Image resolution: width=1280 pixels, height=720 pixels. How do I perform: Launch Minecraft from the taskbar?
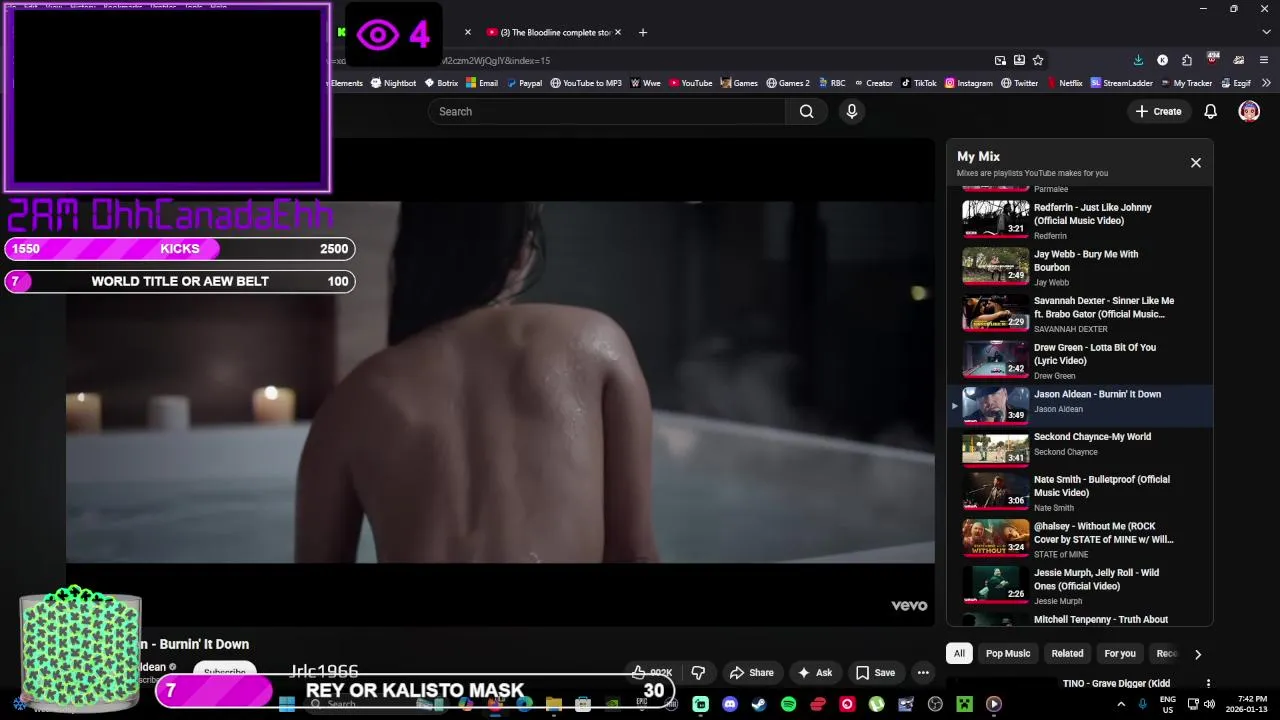pyautogui.click(x=964, y=704)
